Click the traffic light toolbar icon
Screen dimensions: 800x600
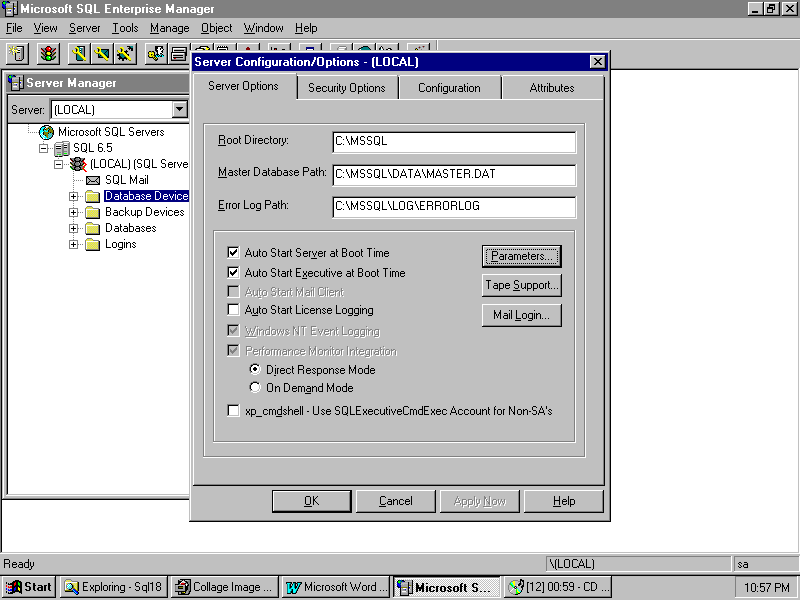pyautogui.click(x=49, y=53)
